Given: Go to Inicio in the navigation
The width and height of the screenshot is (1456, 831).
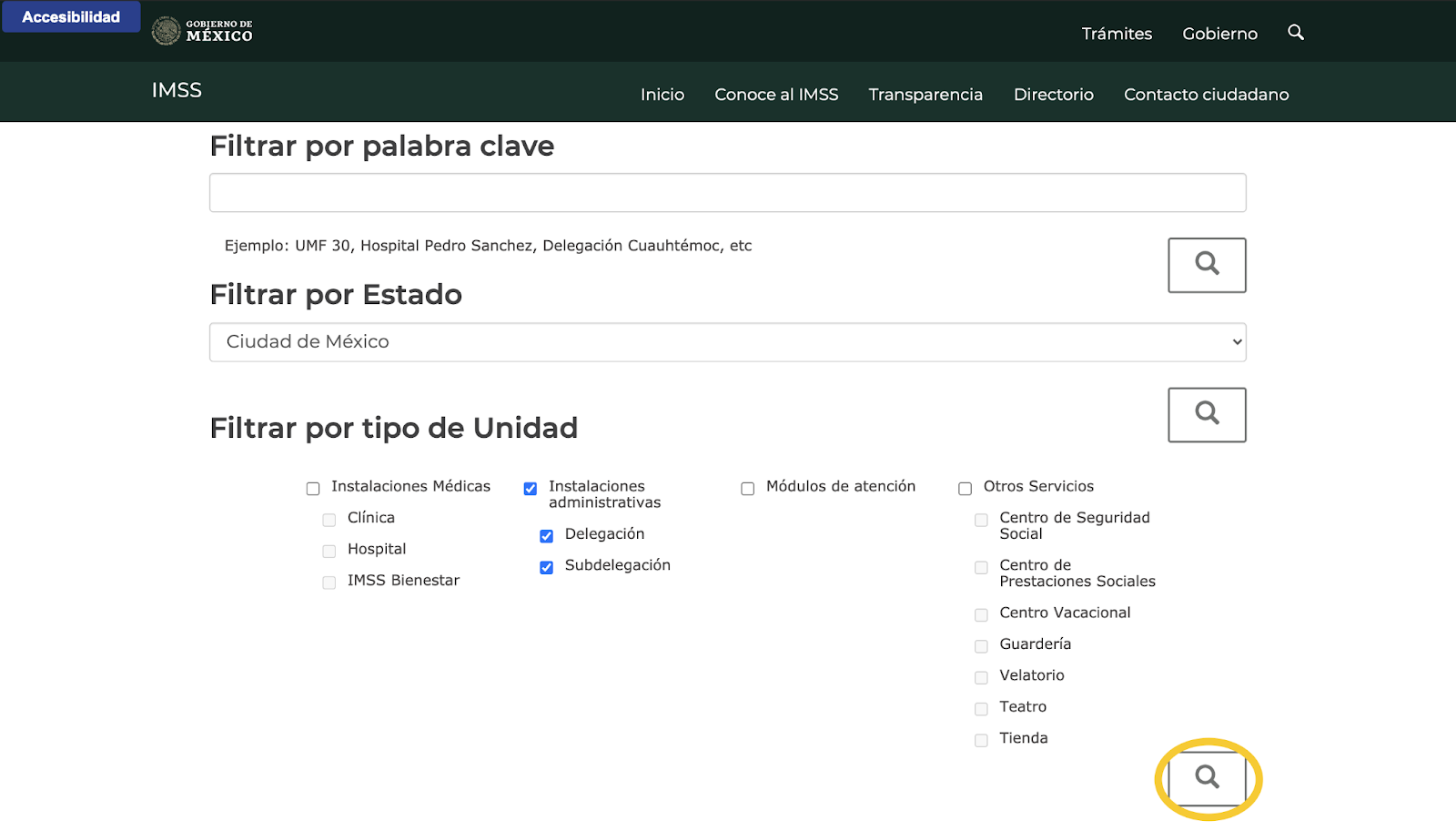Looking at the screenshot, I should coord(662,95).
